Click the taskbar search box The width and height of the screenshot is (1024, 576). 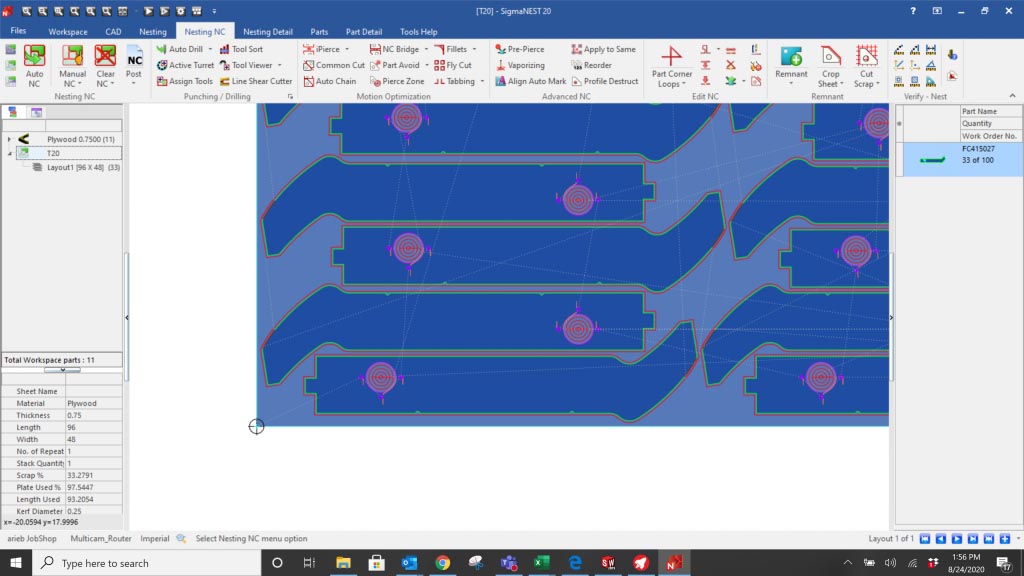point(146,562)
